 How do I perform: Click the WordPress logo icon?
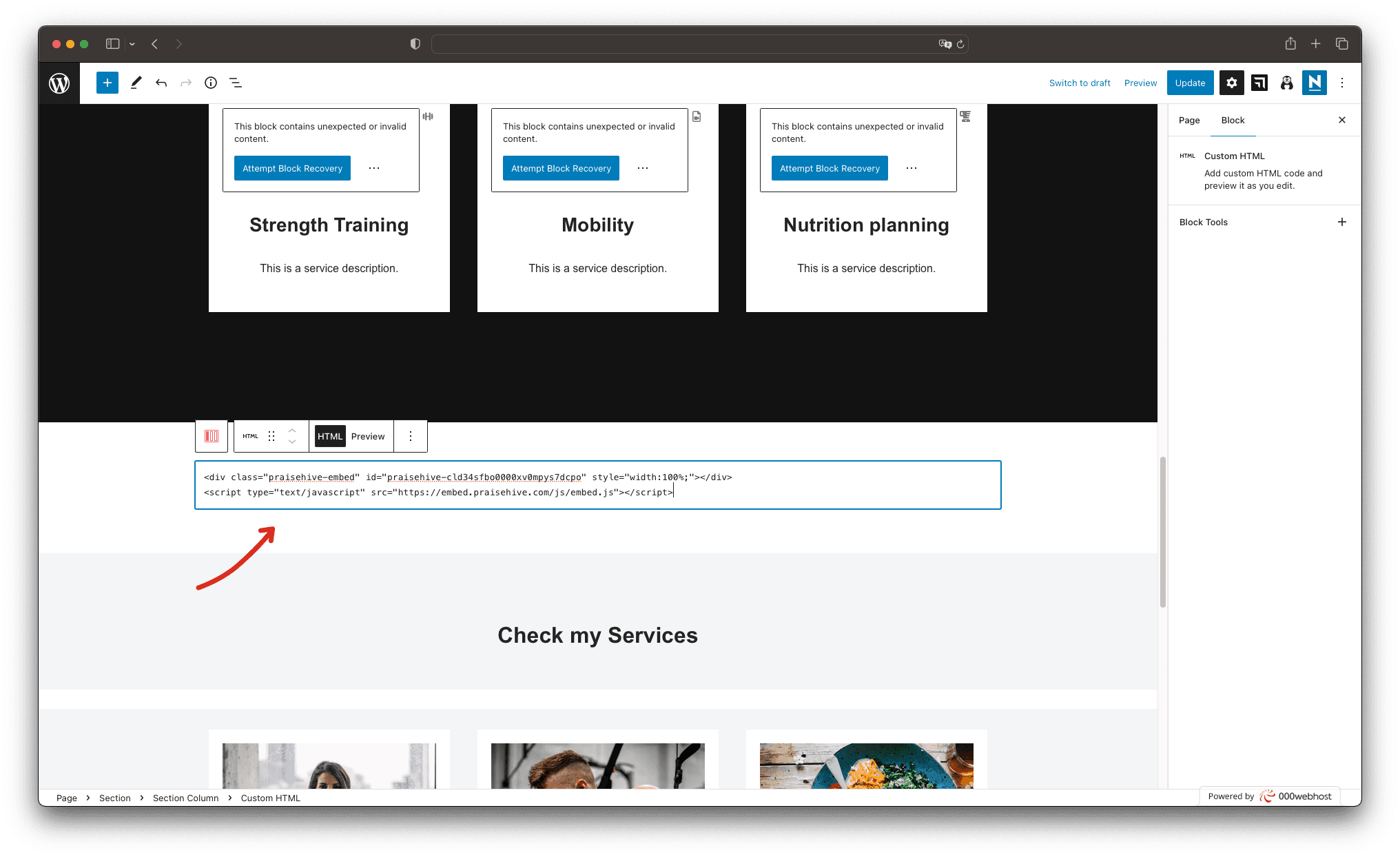(59, 83)
